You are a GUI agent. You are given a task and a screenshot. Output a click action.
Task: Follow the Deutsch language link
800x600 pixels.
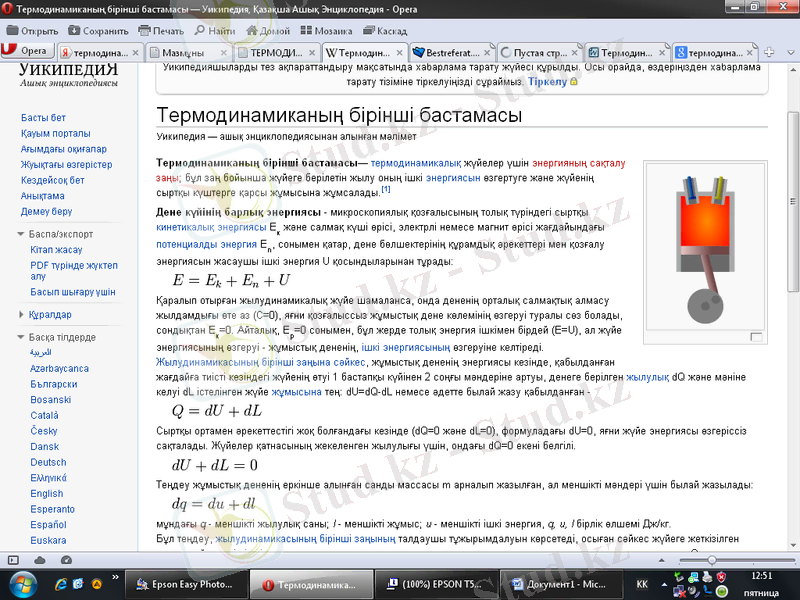(48, 462)
